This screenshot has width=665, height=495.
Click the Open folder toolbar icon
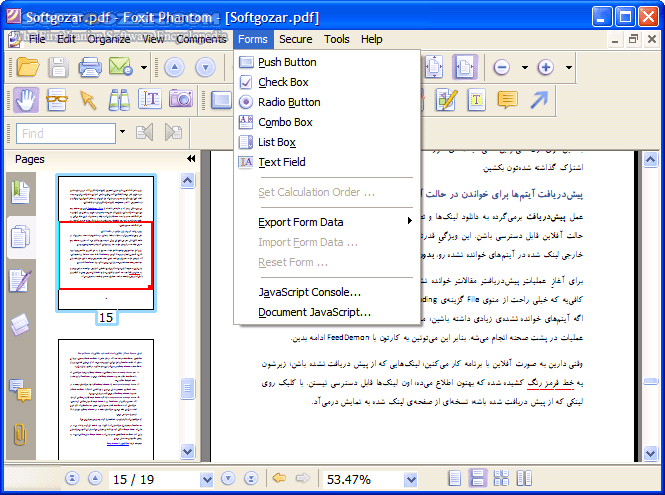point(28,67)
